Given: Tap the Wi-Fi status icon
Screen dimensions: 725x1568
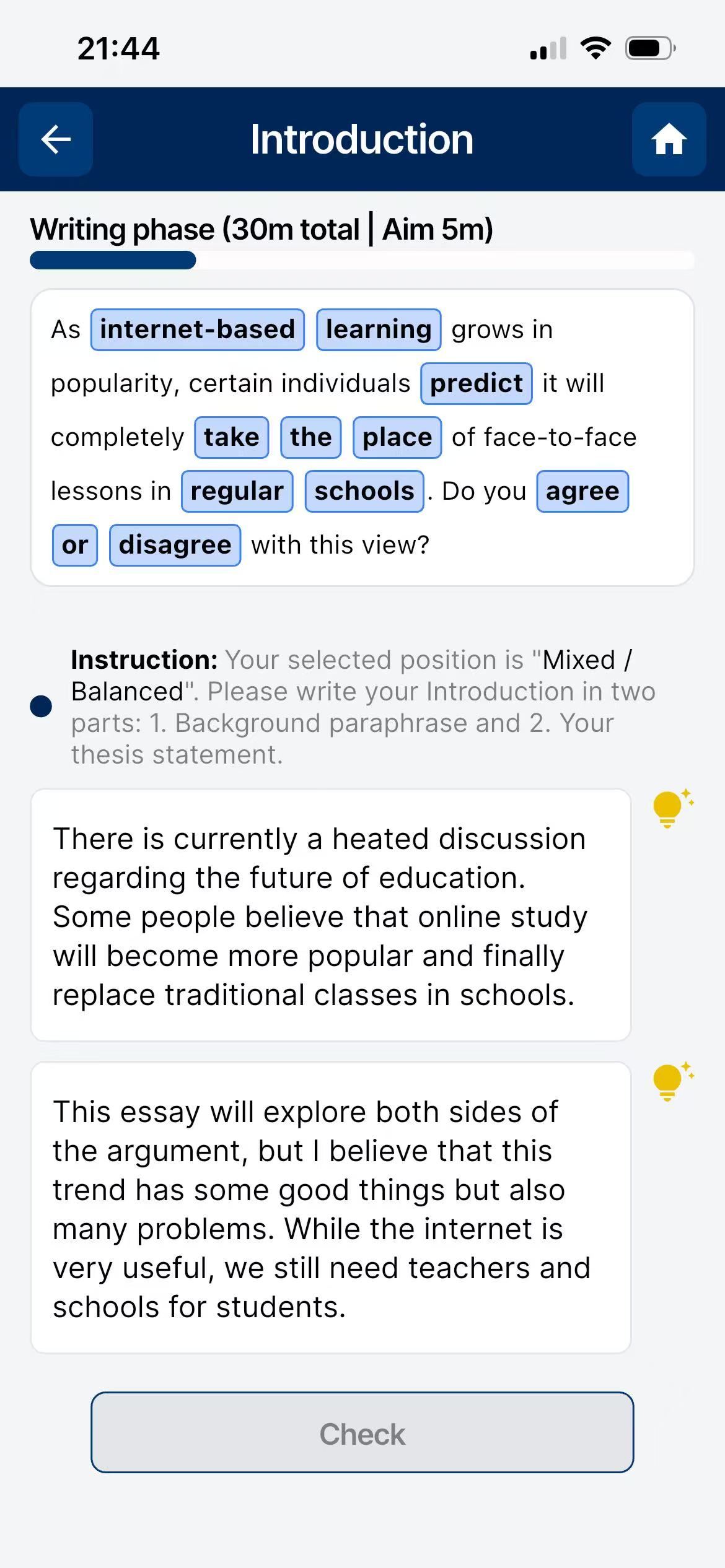Looking at the screenshot, I should [x=595, y=48].
